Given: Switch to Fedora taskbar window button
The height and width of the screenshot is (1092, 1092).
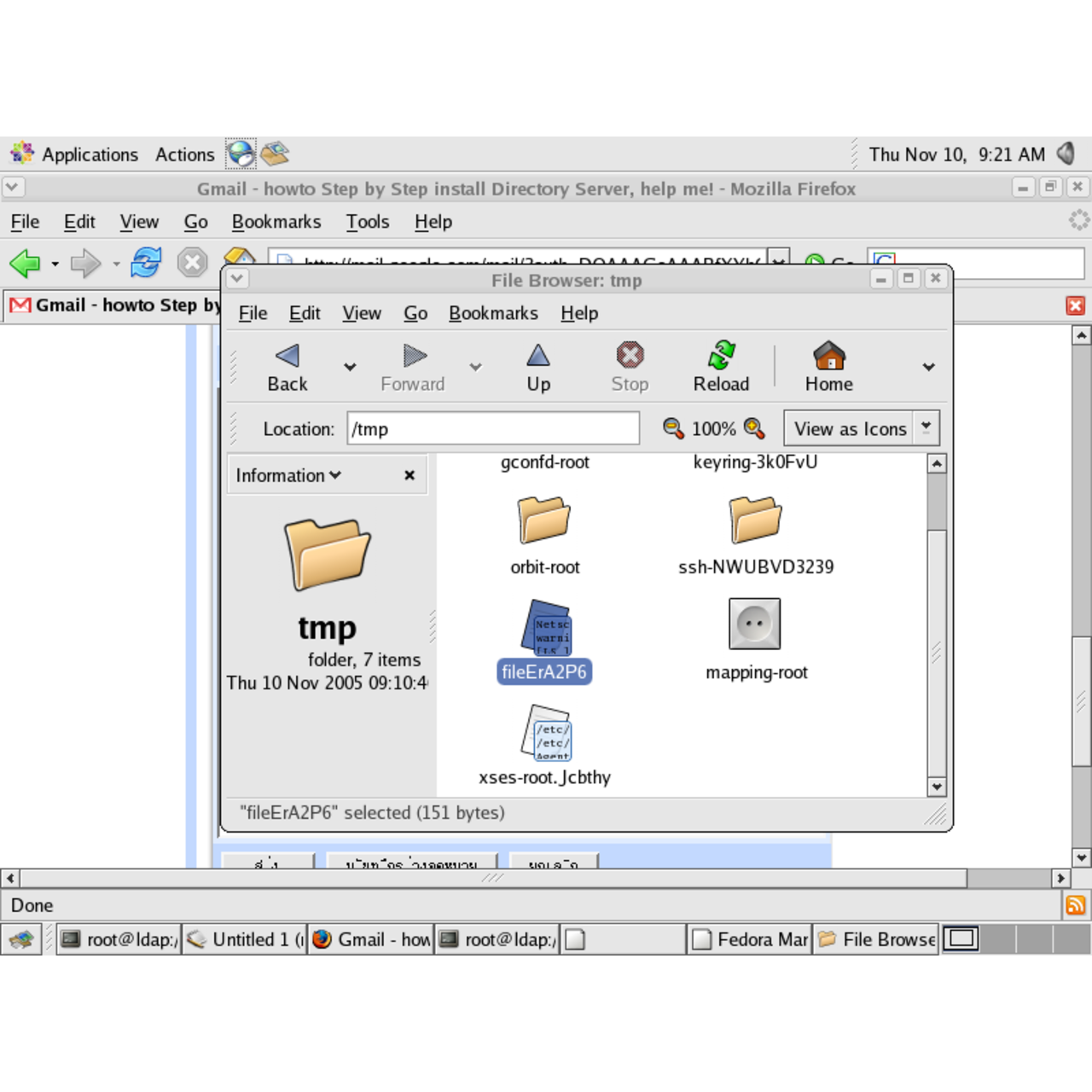Looking at the screenshot, I should coord(751,939).
